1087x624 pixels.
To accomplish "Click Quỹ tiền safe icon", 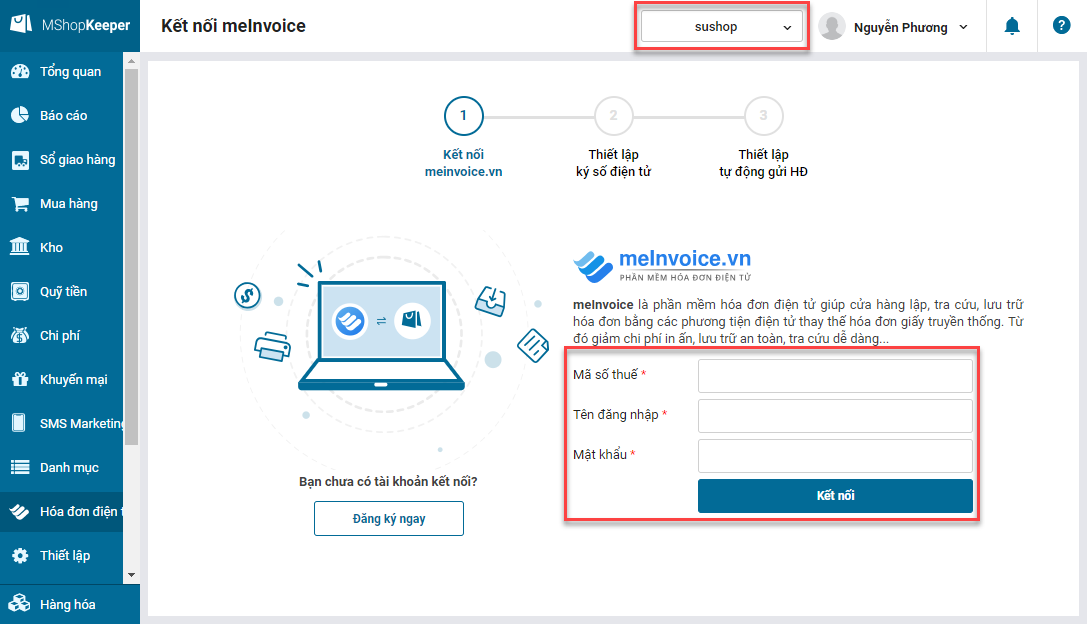I will pyautogui.click(x=20, y=291).
